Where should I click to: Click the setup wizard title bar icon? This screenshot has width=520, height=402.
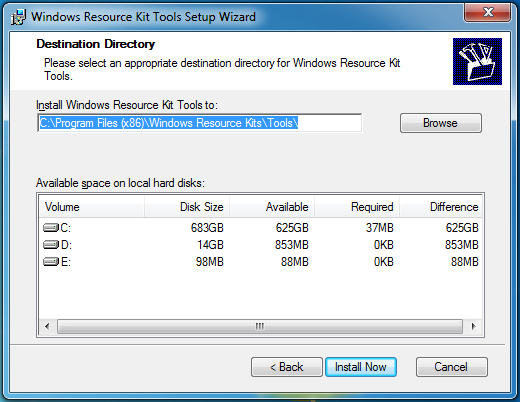pos(18,17)
